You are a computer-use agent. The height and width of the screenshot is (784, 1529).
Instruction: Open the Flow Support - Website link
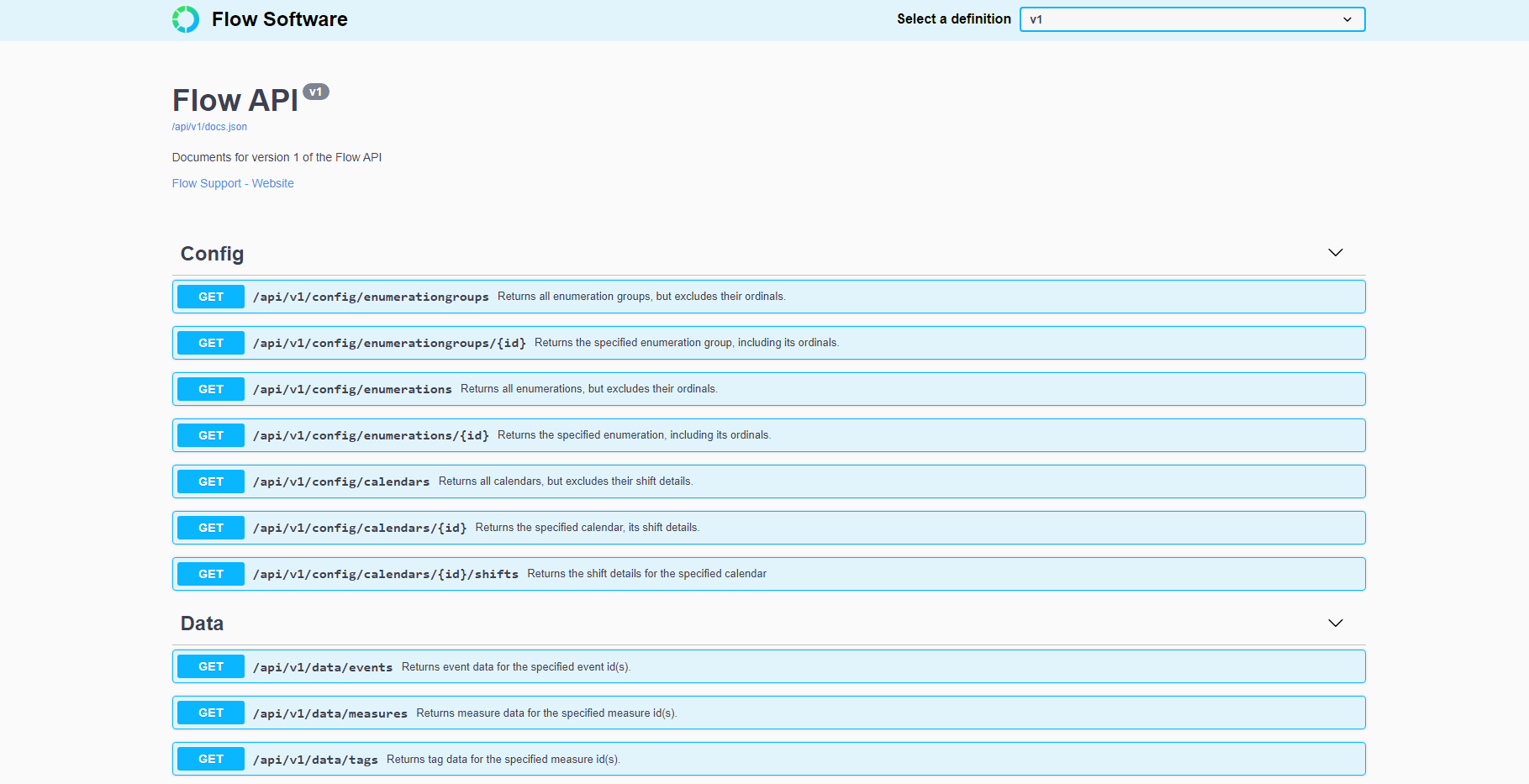233,183
